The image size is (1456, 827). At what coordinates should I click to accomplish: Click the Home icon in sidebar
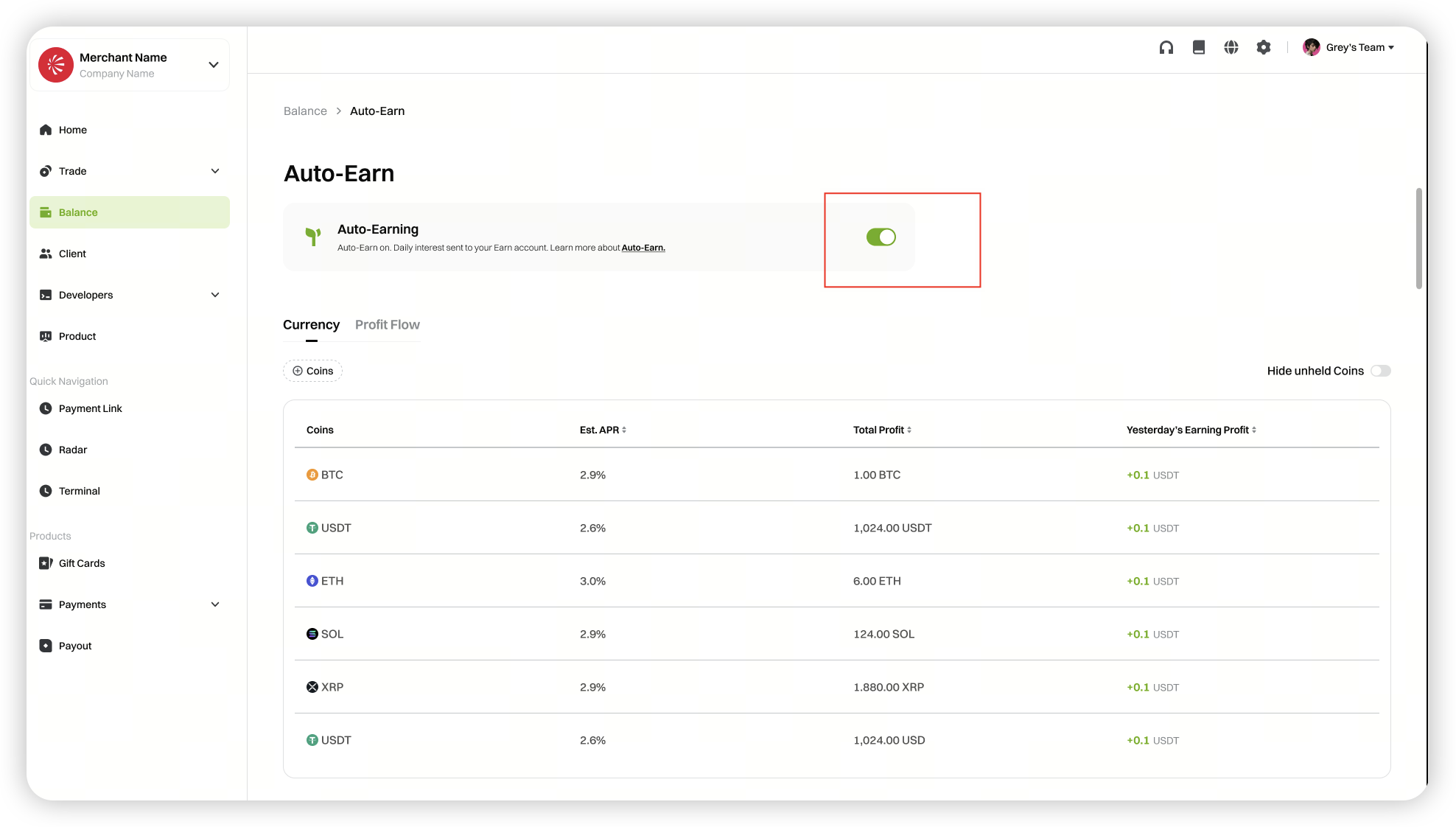[46, 130]
